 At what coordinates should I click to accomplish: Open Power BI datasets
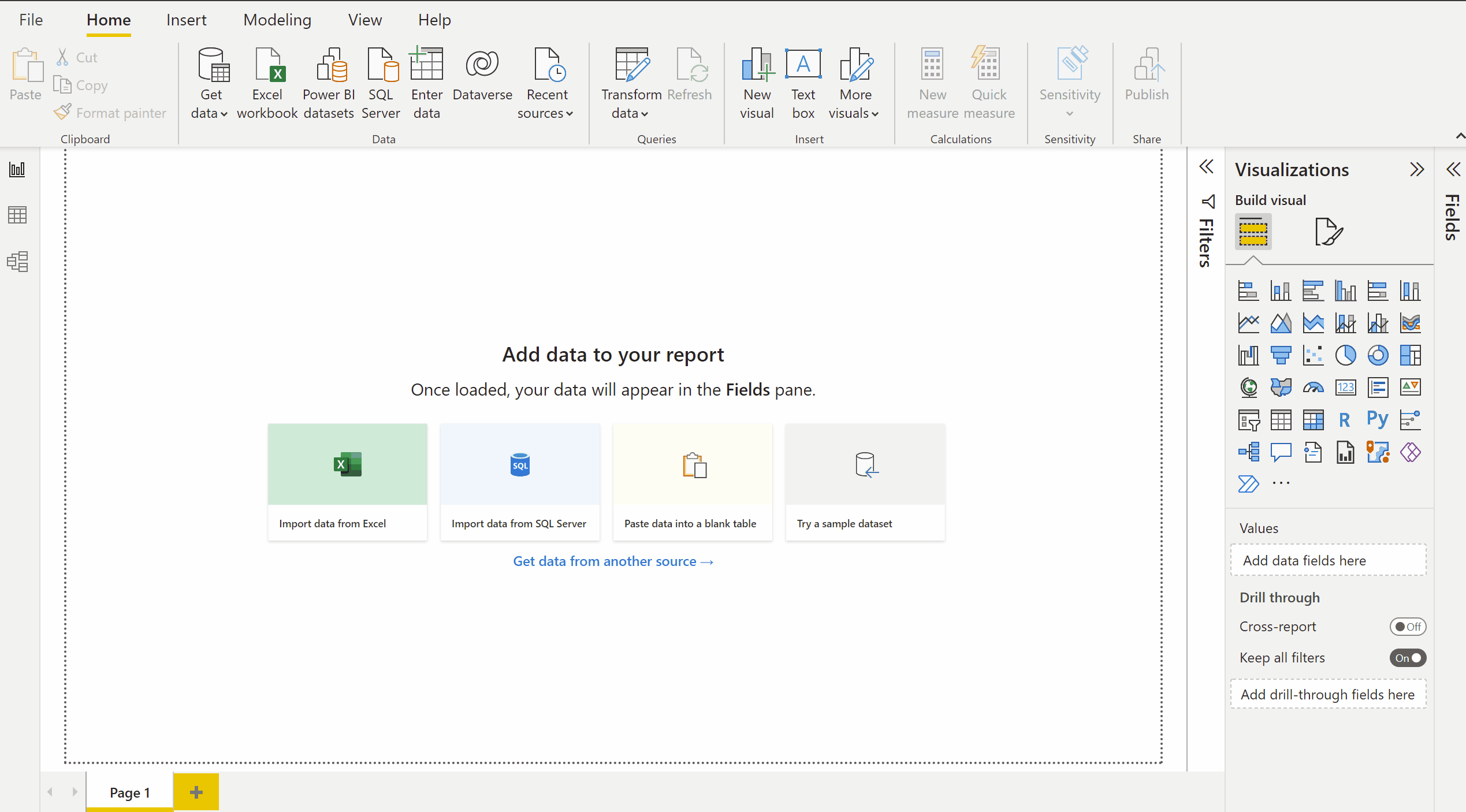point(329,84)
